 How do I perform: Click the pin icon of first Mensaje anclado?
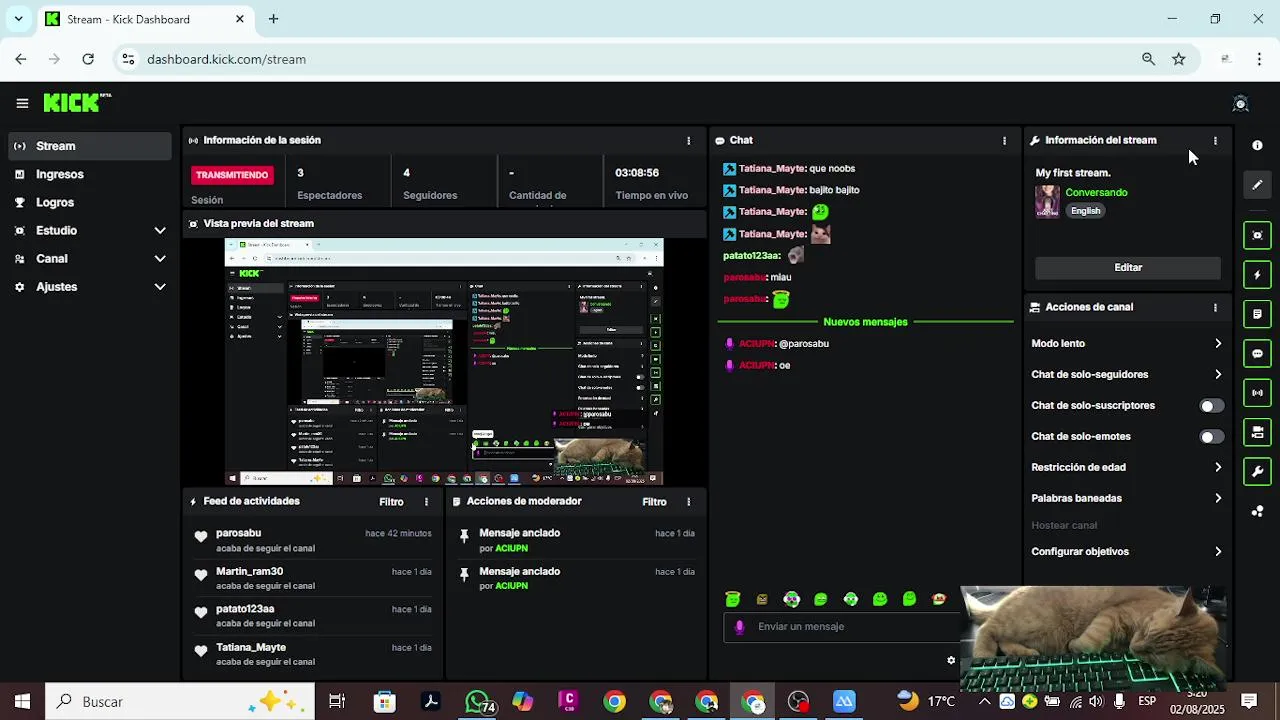(464, 537)
